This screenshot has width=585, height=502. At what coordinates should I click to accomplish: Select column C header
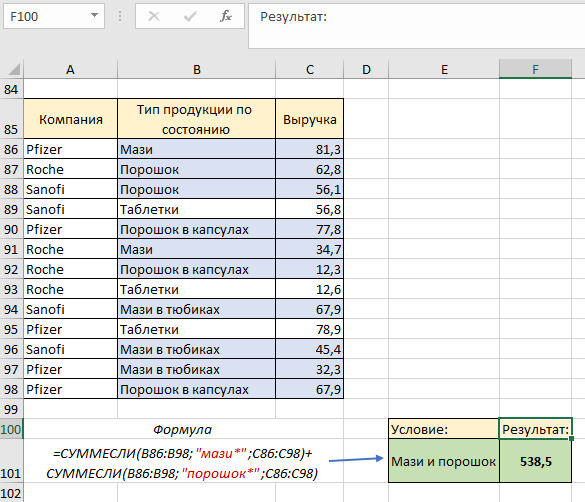[x=310, y=69]
